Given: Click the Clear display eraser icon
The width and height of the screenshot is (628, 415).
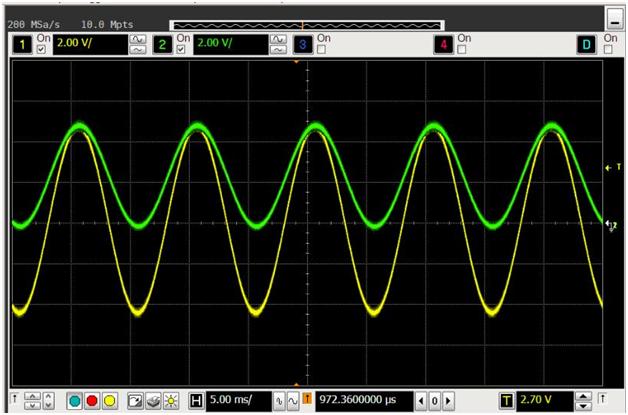Looking at the screenshot, I should pyautogui.click(x=153, y=400).
